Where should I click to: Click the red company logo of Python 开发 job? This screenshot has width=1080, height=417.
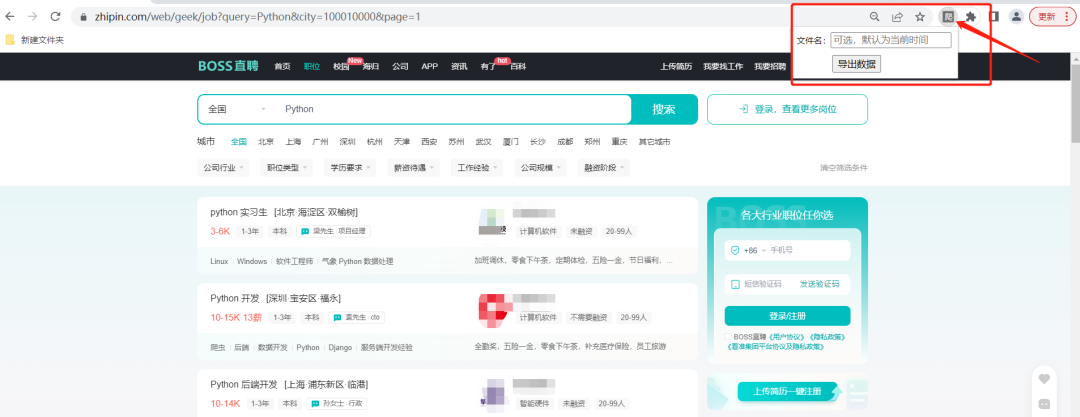(495, 311)
